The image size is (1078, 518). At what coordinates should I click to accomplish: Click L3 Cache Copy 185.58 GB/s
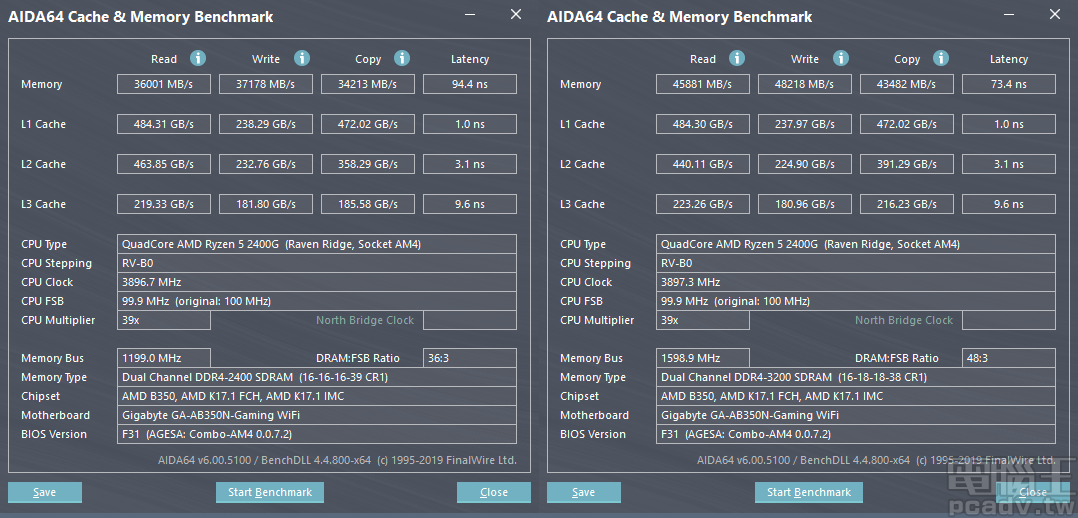pos(368,204)
